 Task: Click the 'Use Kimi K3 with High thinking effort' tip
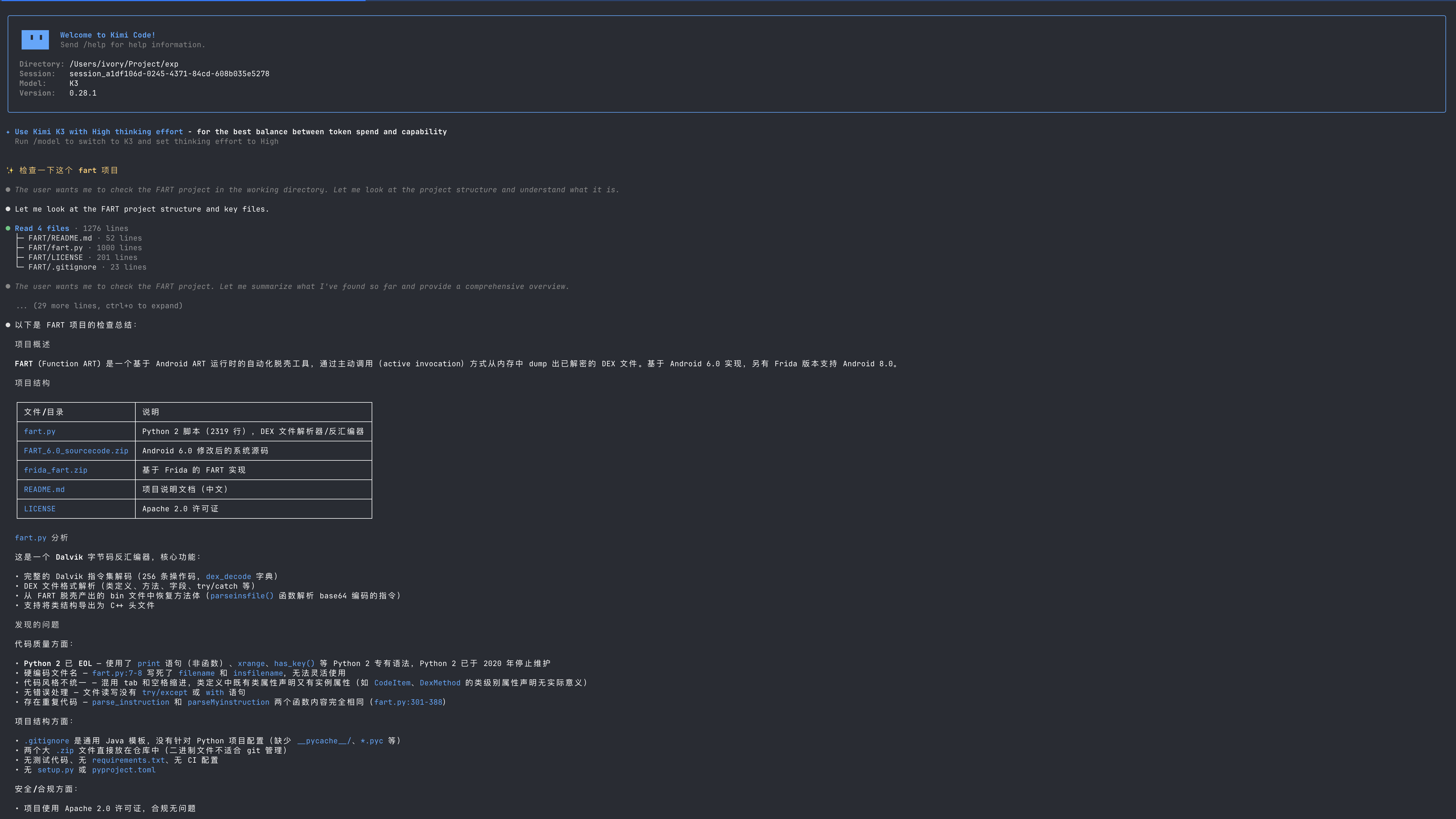[x=99, y=132]
